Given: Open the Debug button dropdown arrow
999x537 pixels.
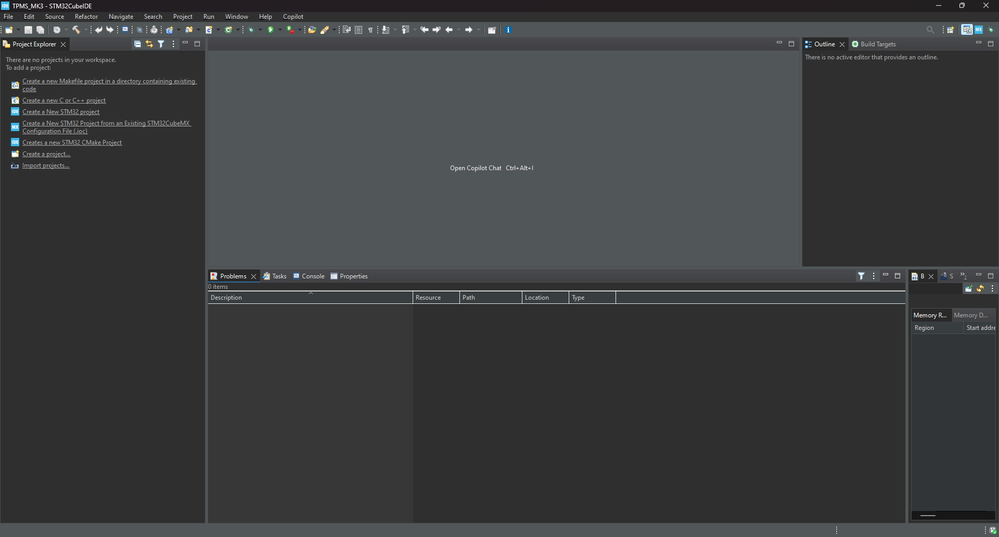Looking at the screenshot, I should [260, 30].
